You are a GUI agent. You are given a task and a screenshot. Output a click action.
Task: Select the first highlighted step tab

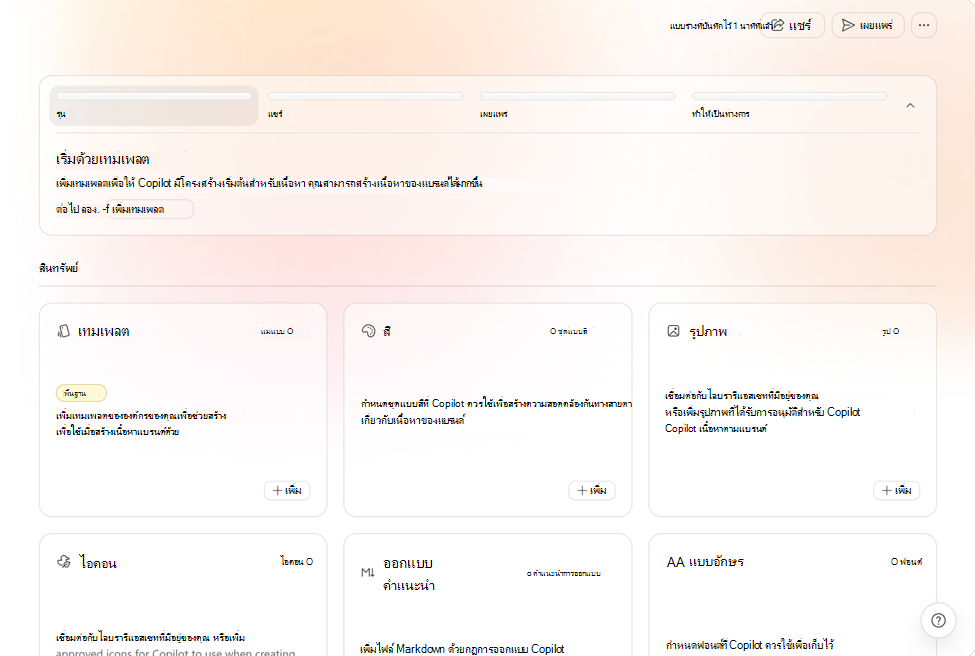(154, 106)
